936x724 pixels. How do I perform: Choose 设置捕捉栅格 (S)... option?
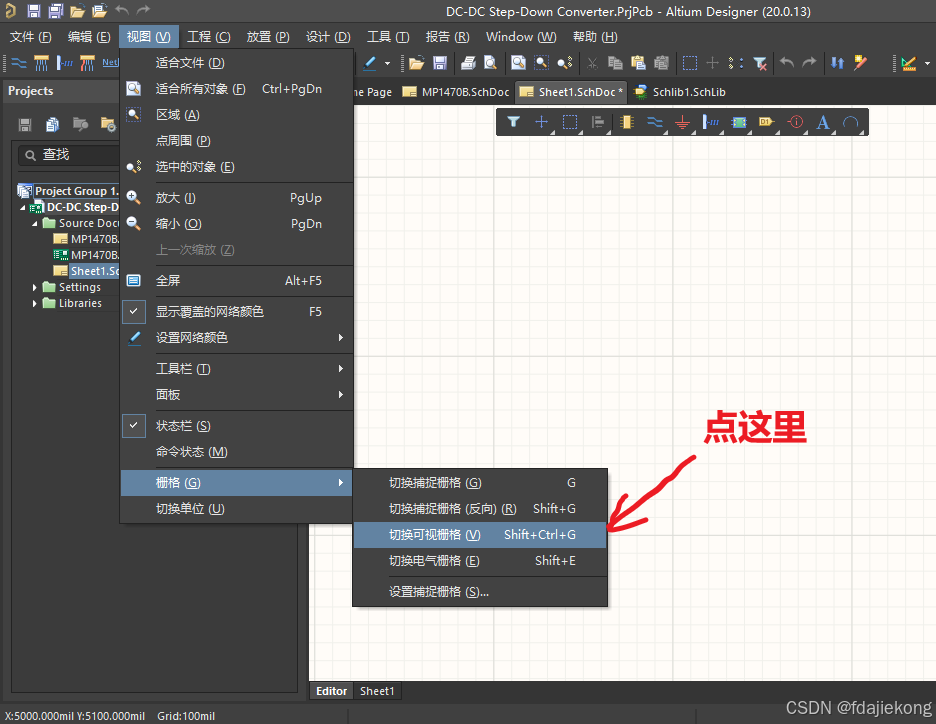480,592
